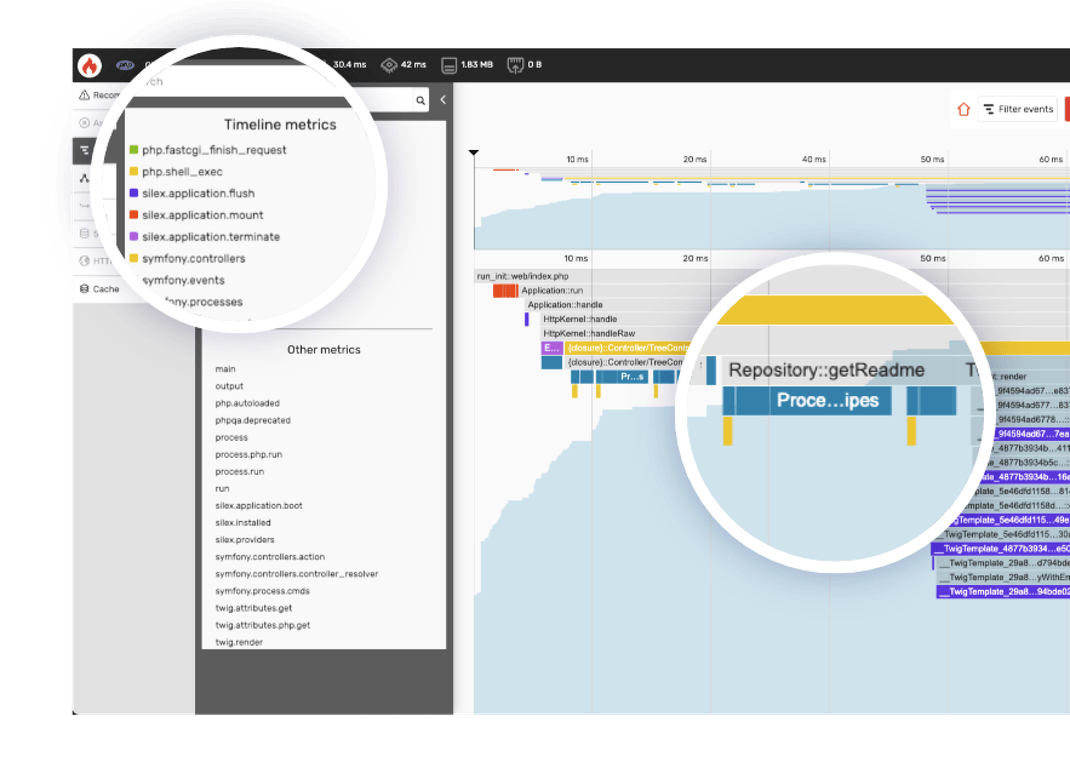1070x763 pixels.
Task: Click the Filter events funnel icon
Action: click(988, 109)
